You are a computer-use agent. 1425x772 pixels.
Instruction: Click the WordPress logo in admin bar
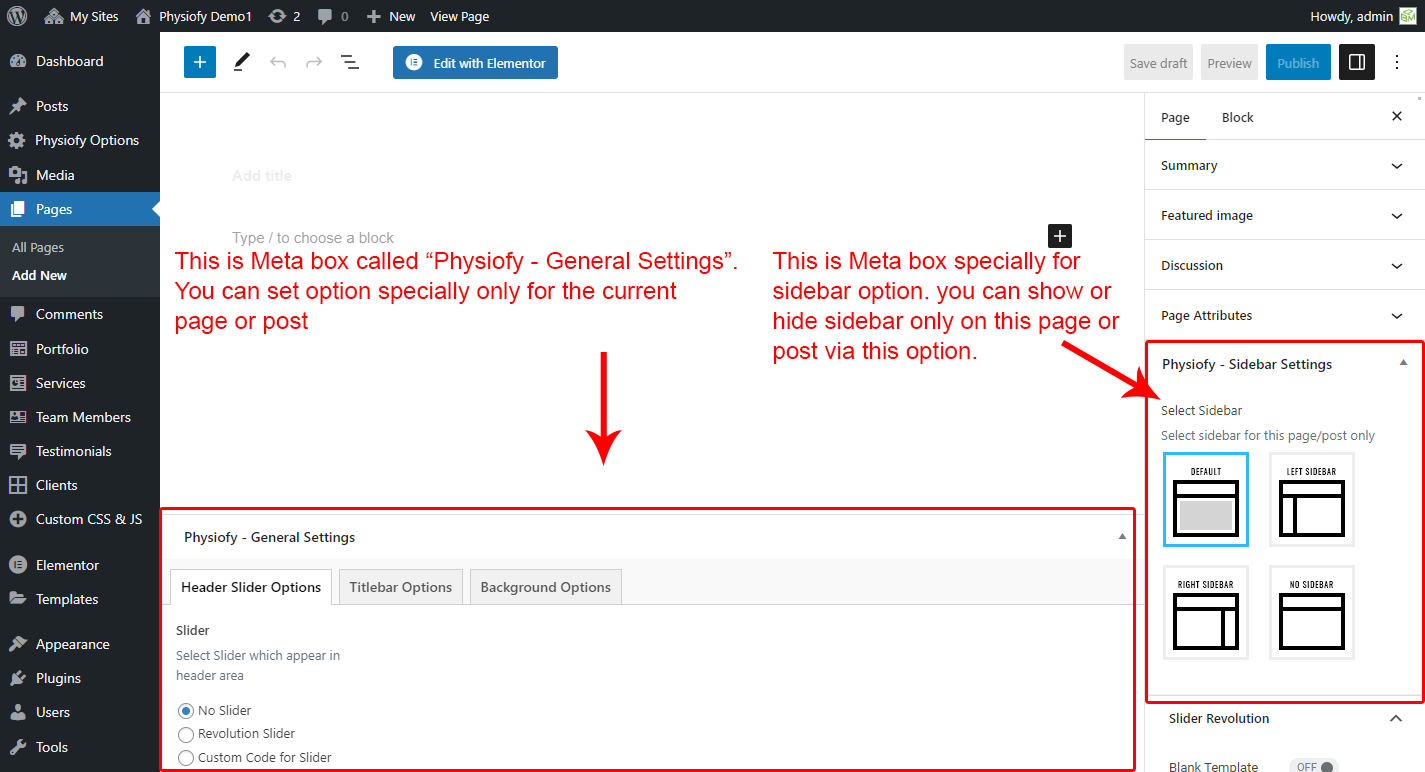tap(17, 16)
